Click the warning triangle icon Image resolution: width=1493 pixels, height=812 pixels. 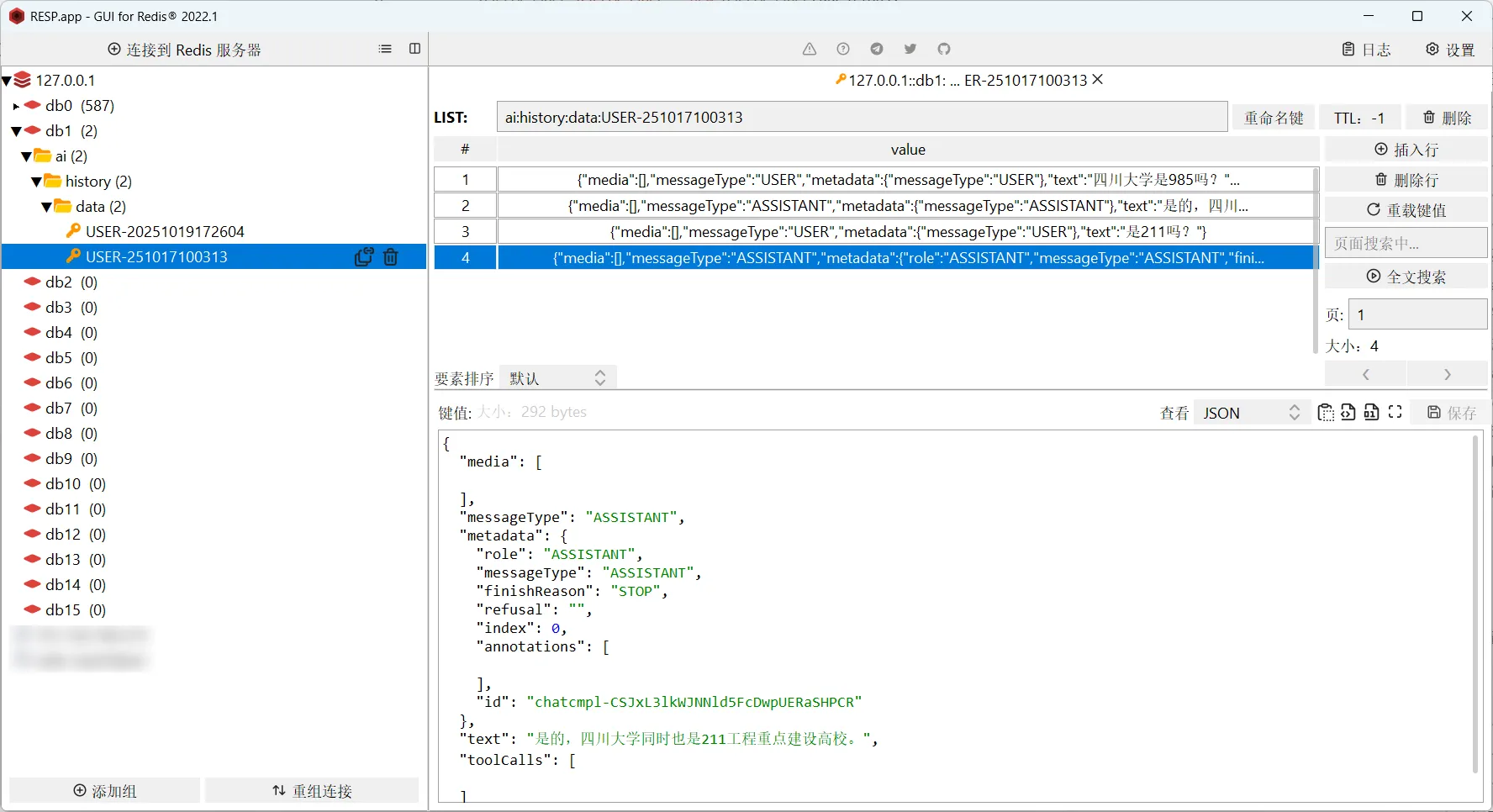click(x=810, y=49)
